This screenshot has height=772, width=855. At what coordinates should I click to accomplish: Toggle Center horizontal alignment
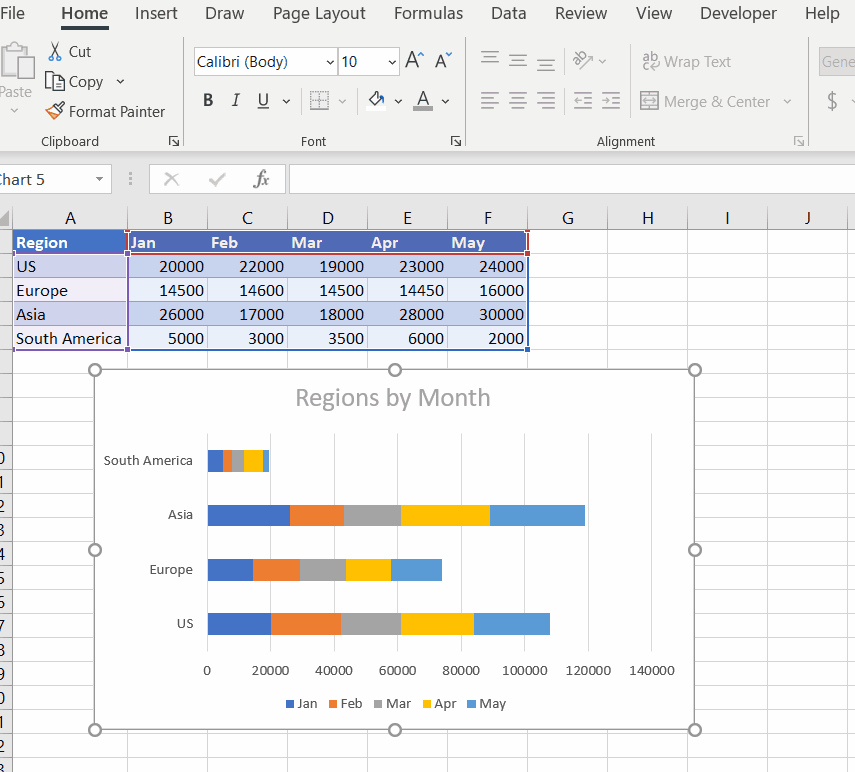pyautogui.click(x=518, y=100)
